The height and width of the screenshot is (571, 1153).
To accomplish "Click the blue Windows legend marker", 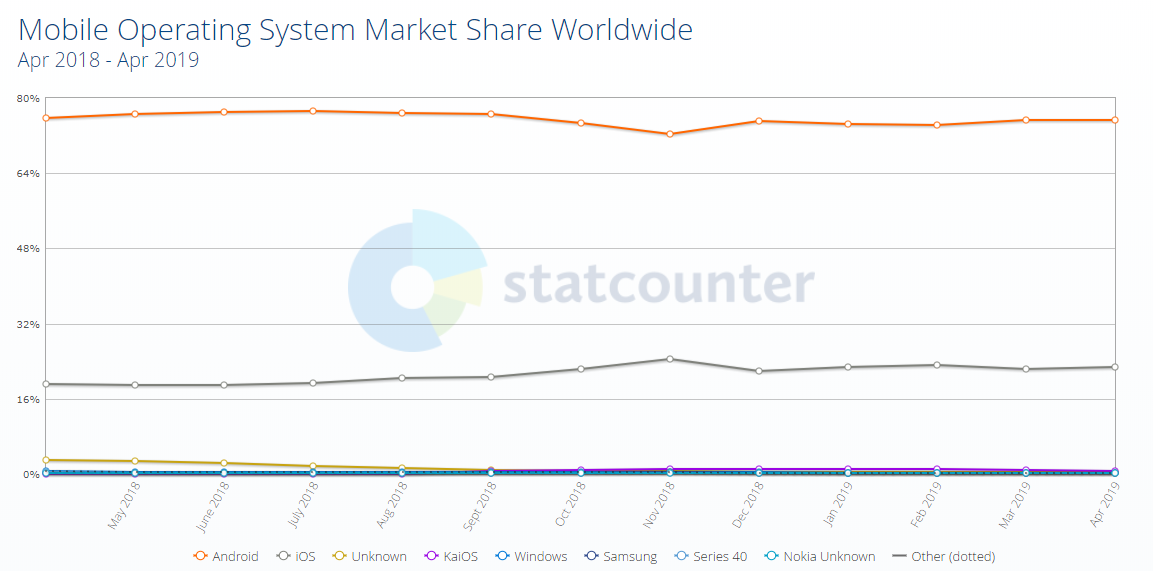I will point(504,556).
